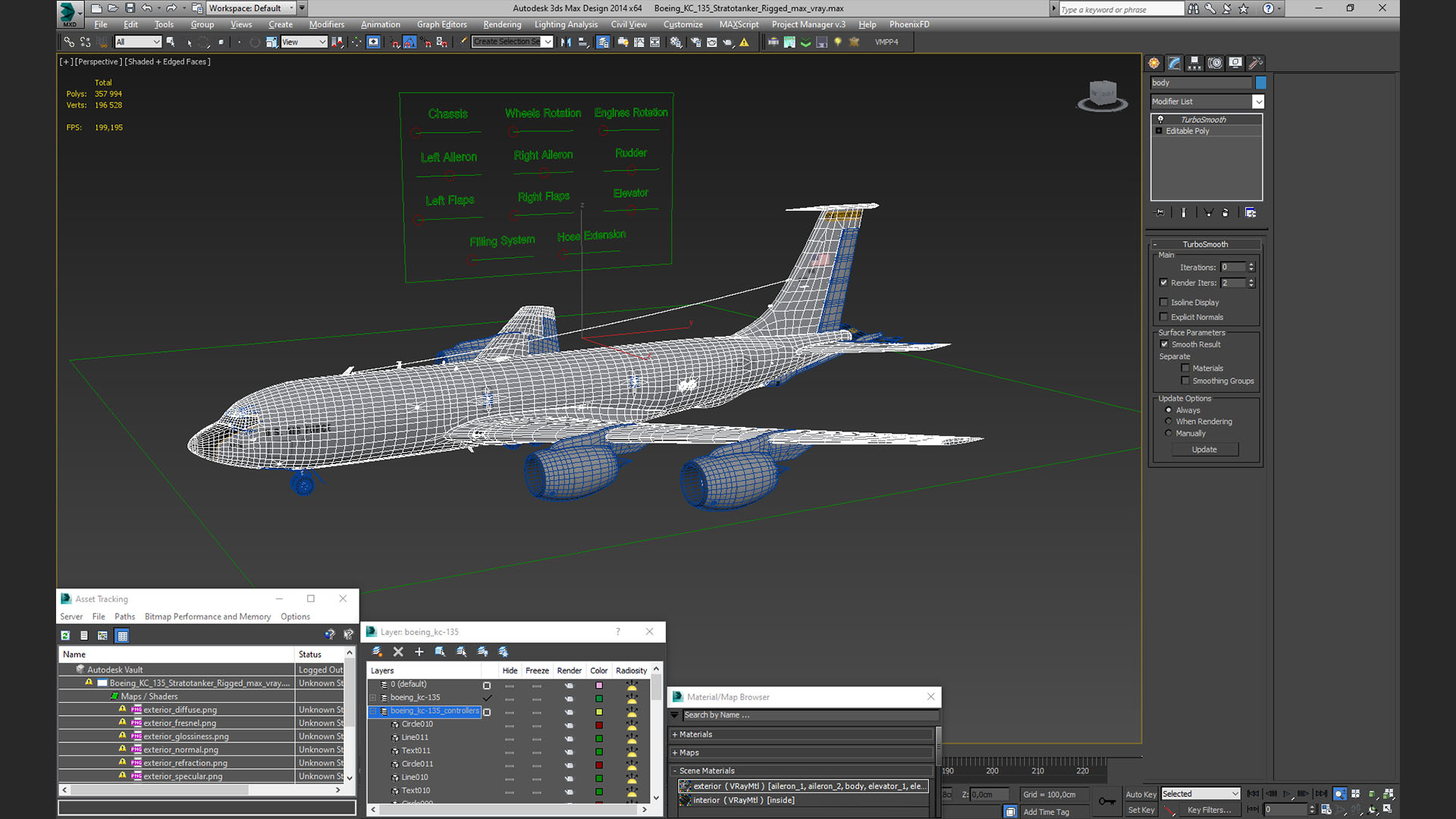Click Create New Layer icon in Layer dialog
The height and width of the screenshot is (819, 1456).
[x=377, y=651]
